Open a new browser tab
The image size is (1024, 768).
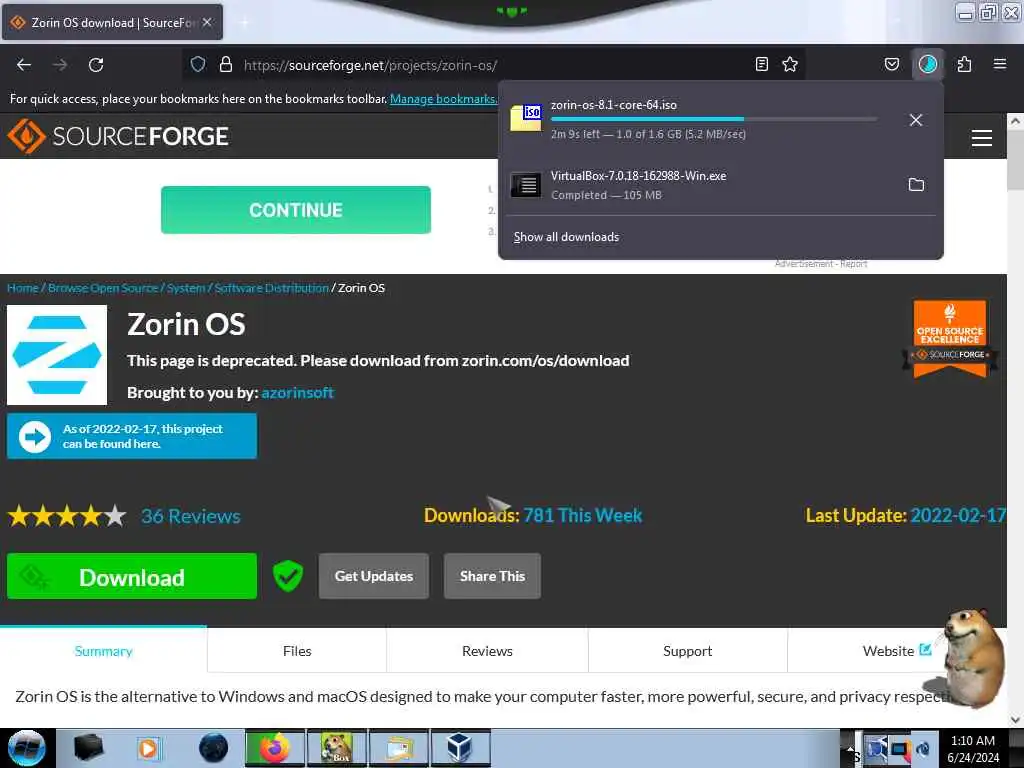[245, 22]
